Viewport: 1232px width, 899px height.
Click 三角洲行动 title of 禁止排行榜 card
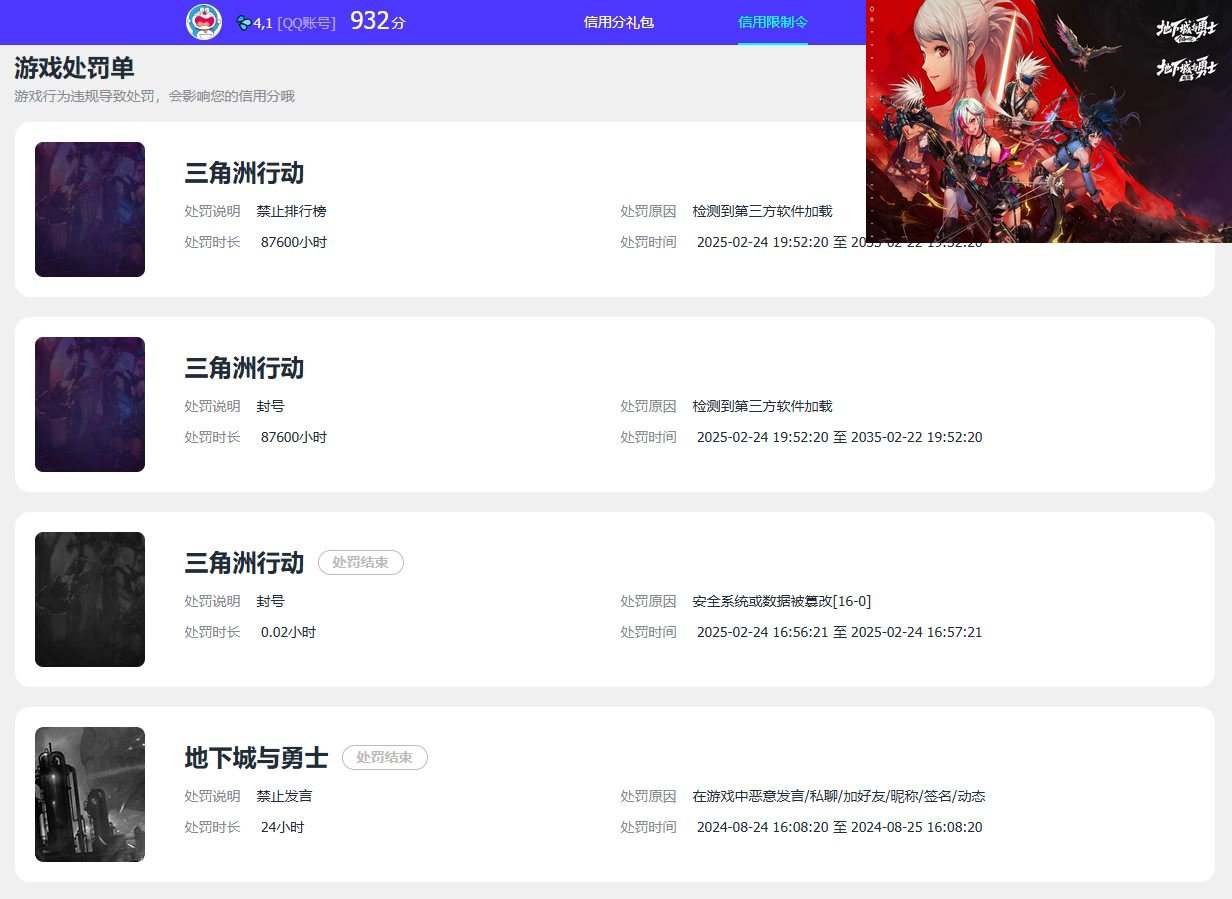244,173
